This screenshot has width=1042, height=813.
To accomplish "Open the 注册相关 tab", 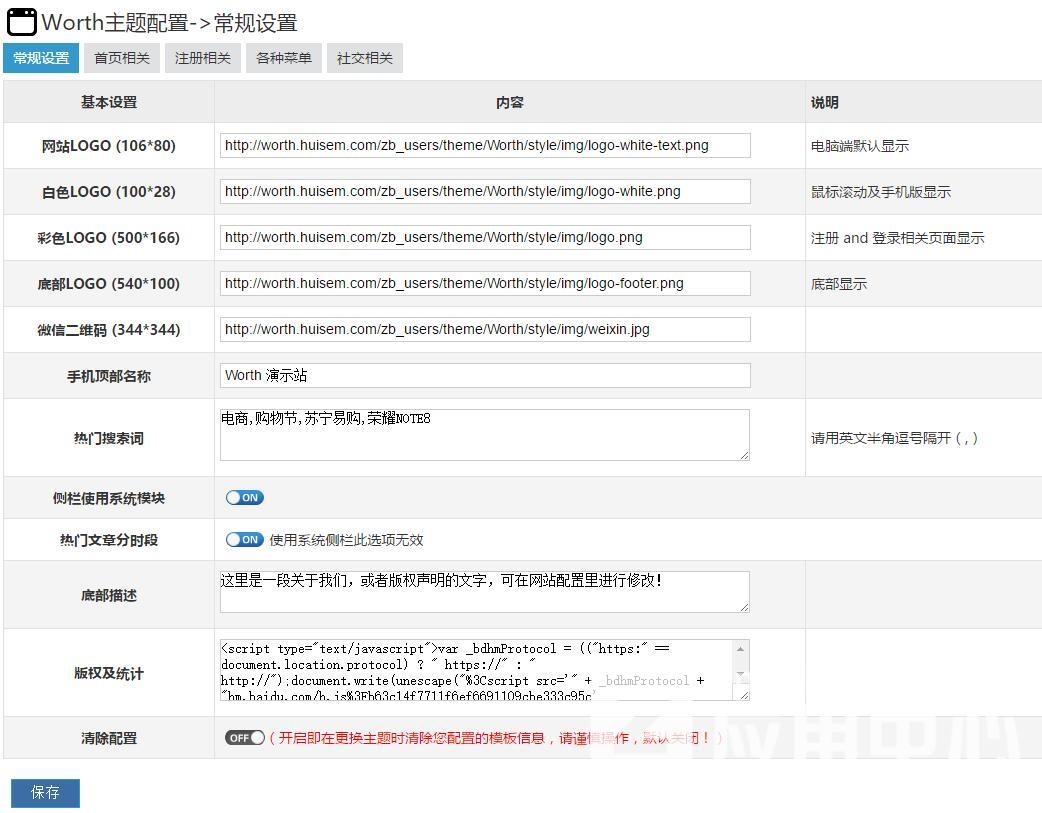I will click(203, 58).
